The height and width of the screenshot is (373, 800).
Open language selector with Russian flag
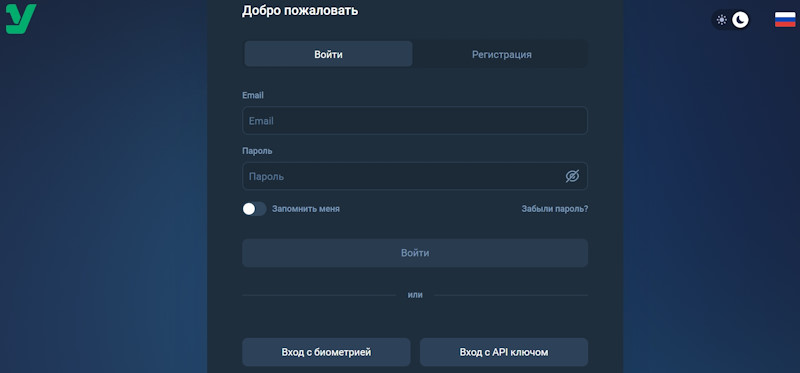tap(785, 20)
